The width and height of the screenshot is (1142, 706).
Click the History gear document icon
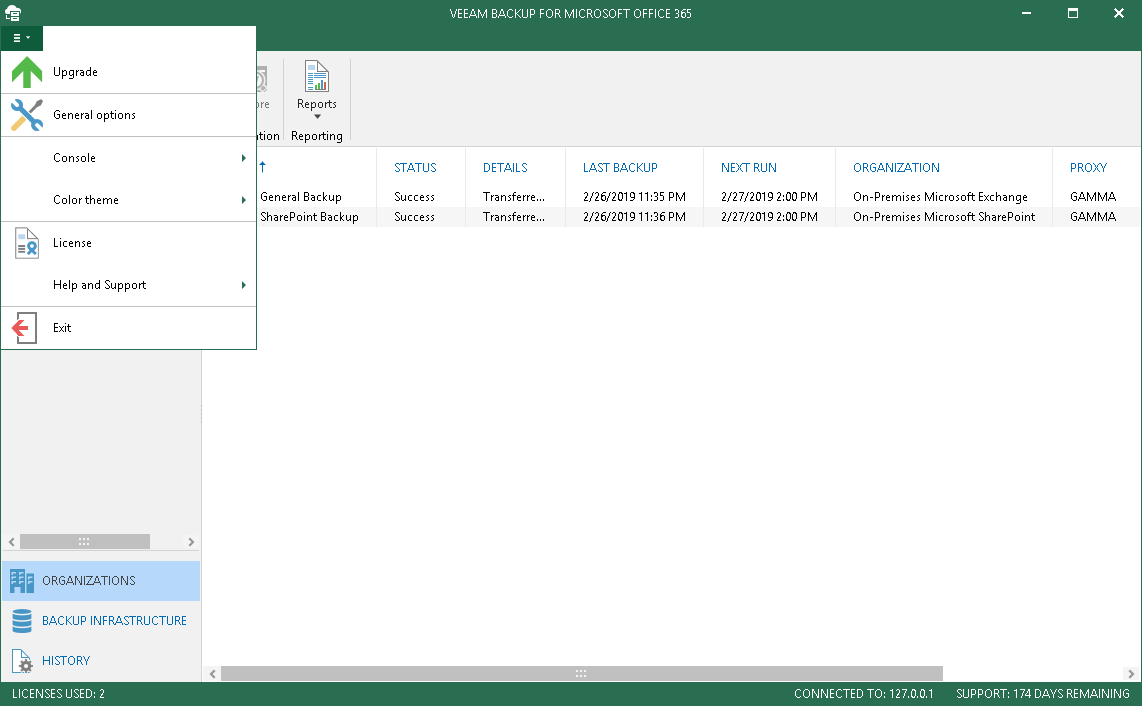pyautogui.click(x=22, y=661)
